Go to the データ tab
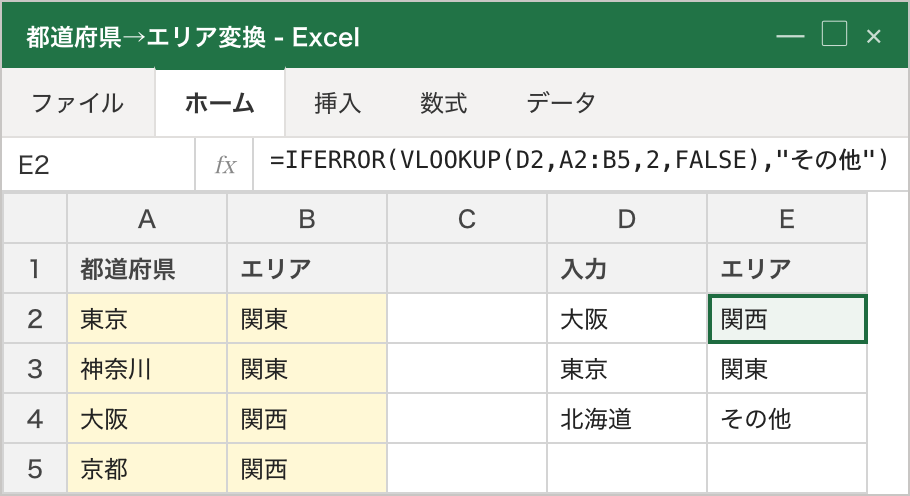Image resolution: width=910 pixels, height=496 pixels. pyautogui.click(x=561, y=103)
